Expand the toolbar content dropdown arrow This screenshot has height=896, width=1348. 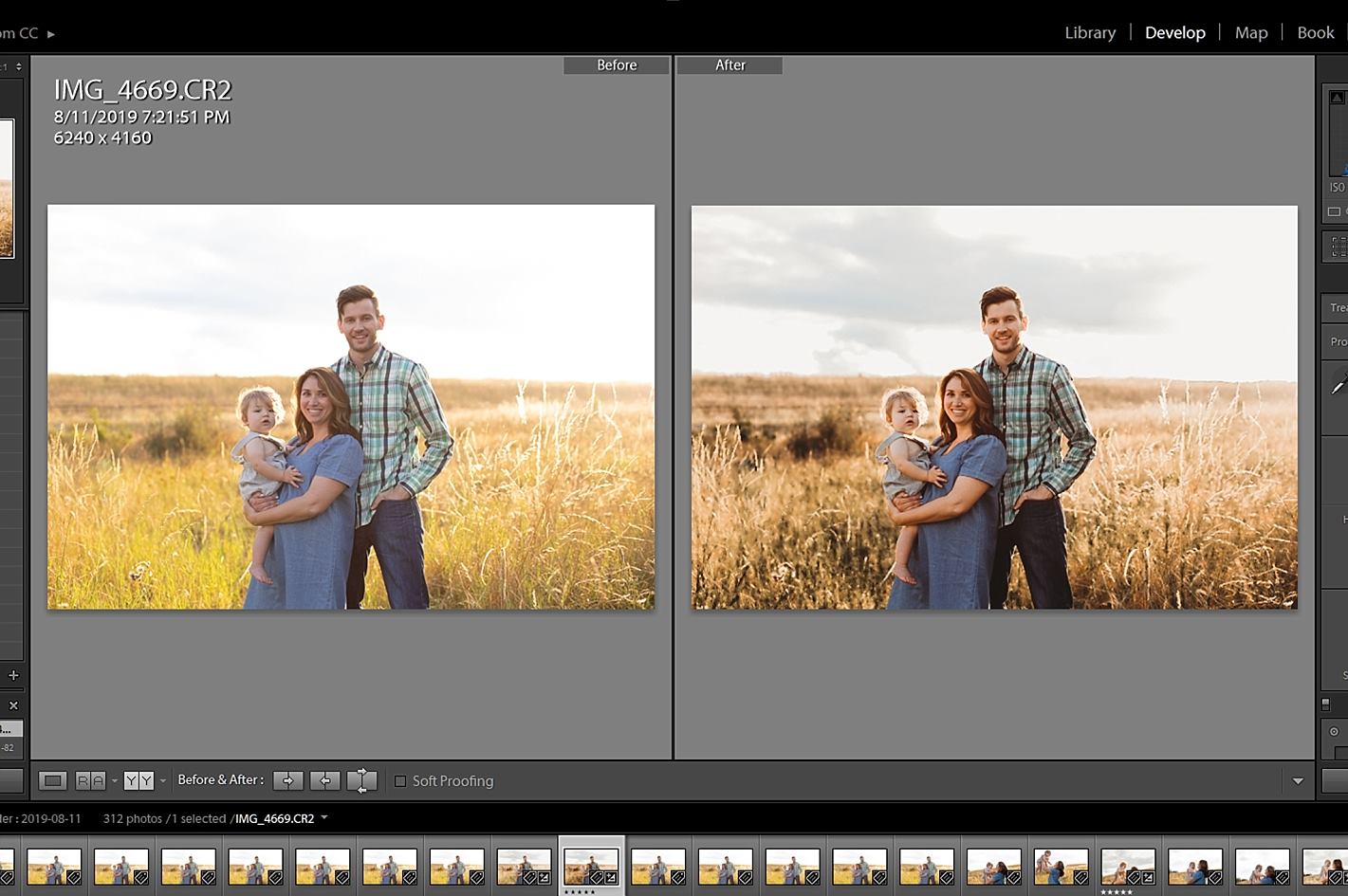pos(1298,781)
